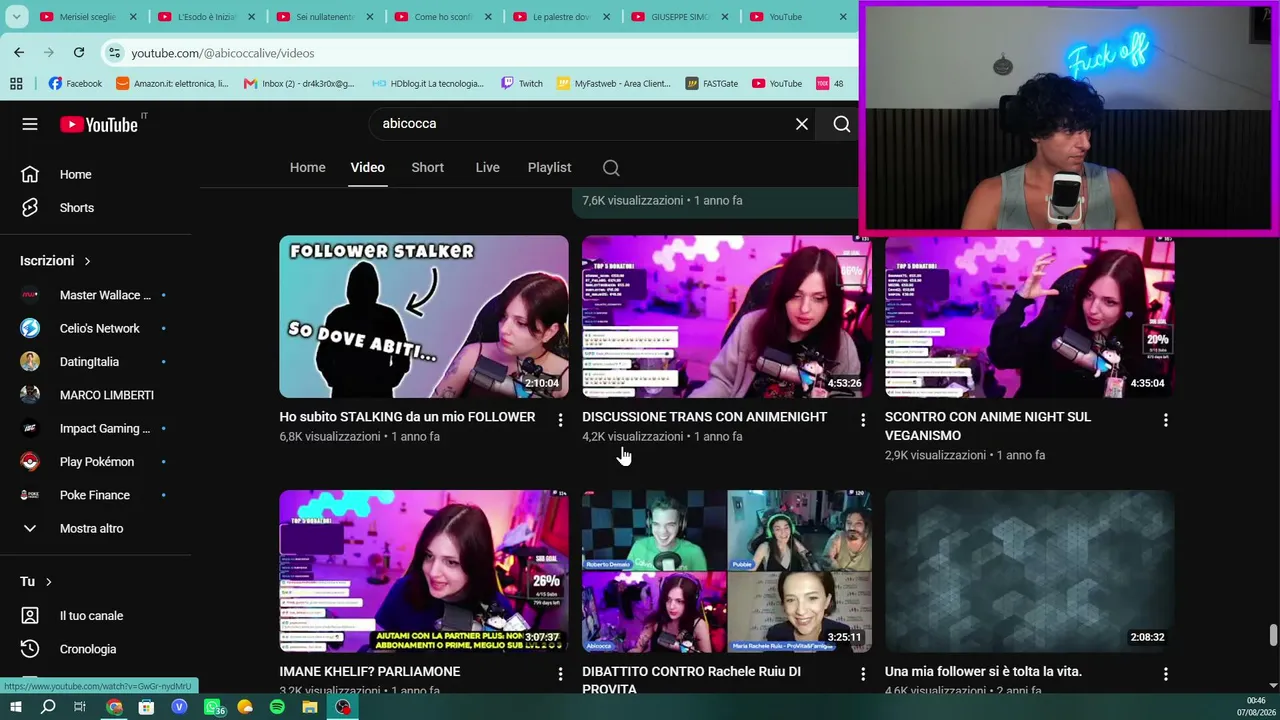
Task: Switch to the 'L'Esodo è Inizia' browser tab
Action: 207,17
